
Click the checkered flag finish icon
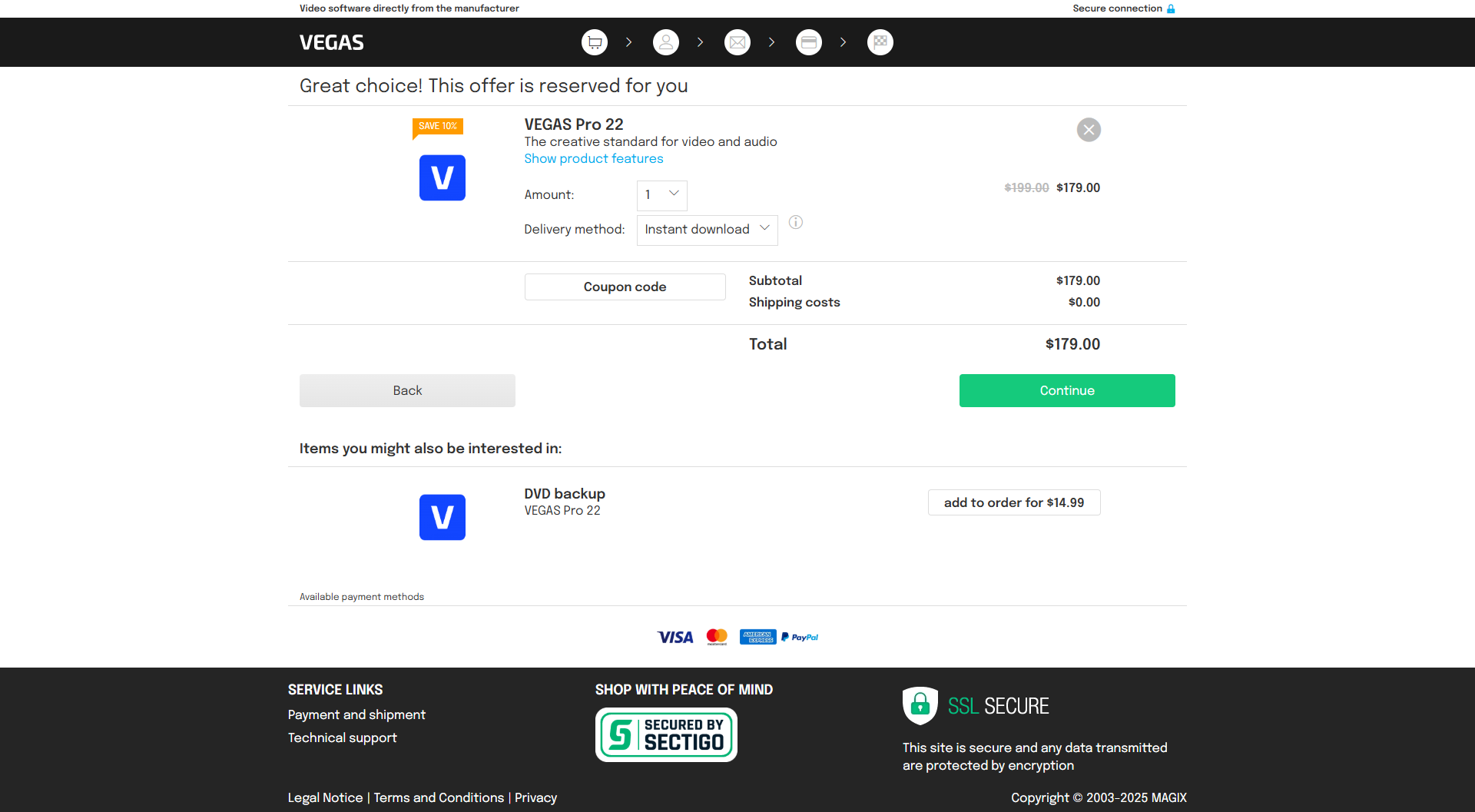coord(880,42)
